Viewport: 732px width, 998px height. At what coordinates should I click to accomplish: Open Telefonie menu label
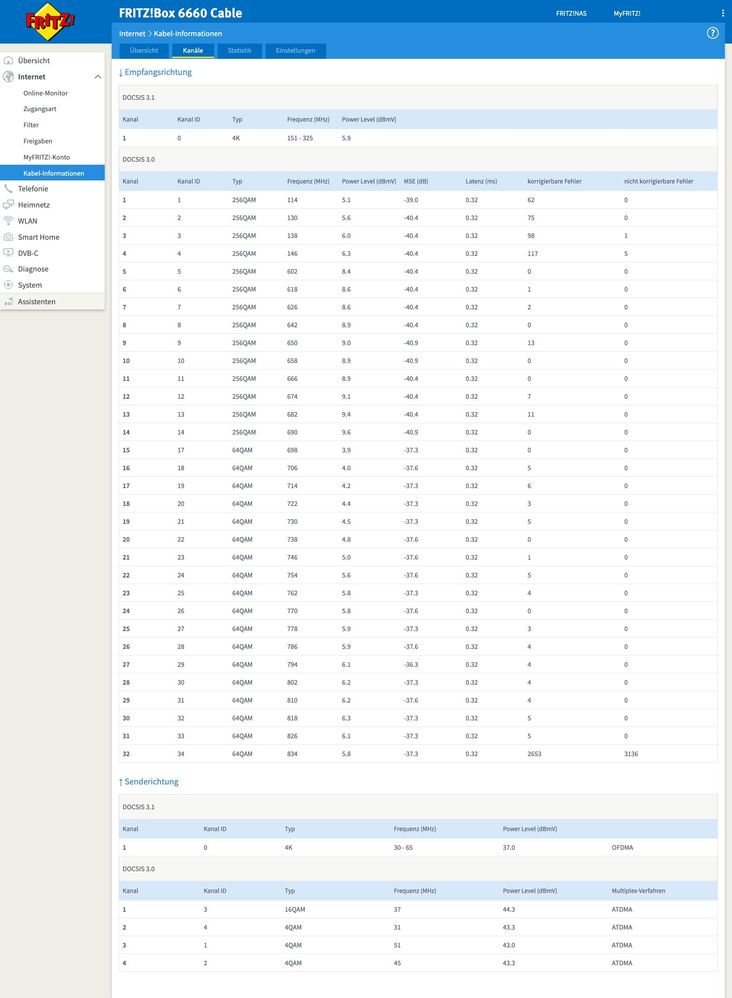coord(32,189)
